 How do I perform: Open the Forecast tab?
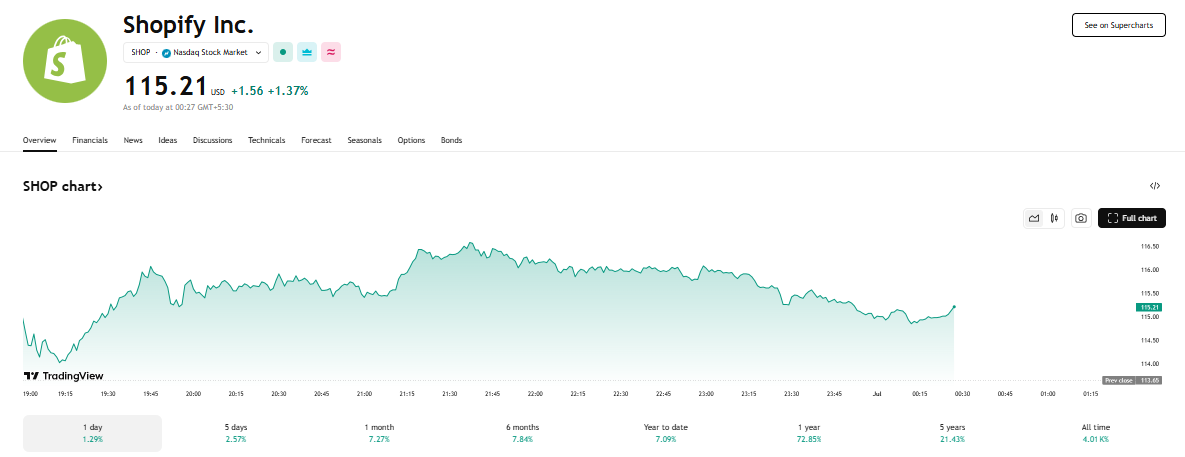tap(316, 140)
